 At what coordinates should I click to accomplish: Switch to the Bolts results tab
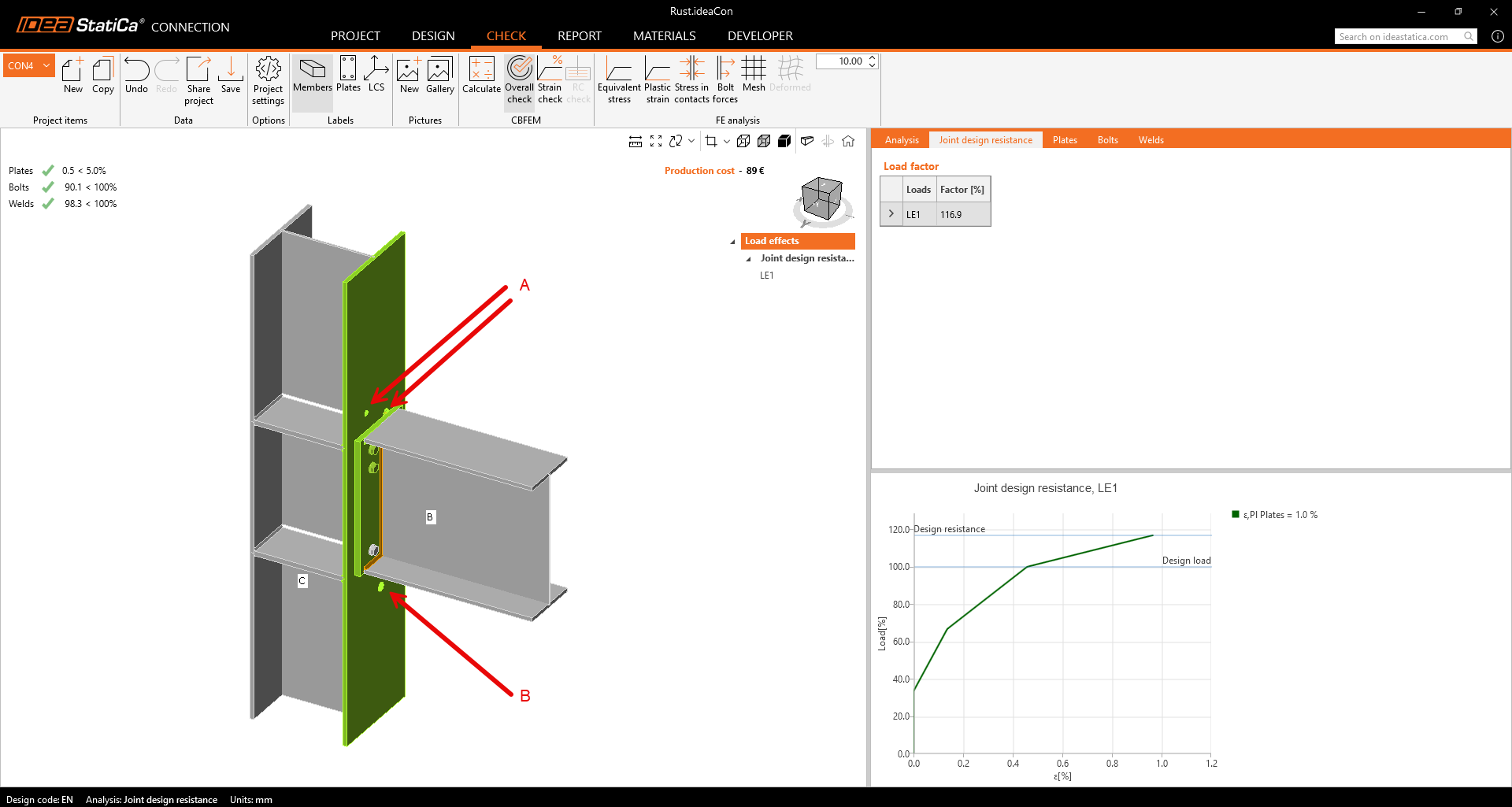coord(1108,140)
